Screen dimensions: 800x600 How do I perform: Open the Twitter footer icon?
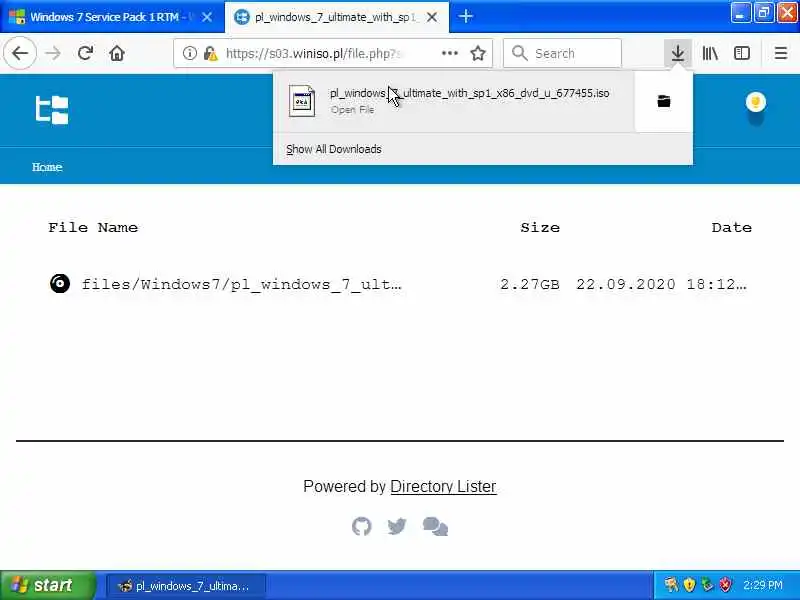point(396,526)
